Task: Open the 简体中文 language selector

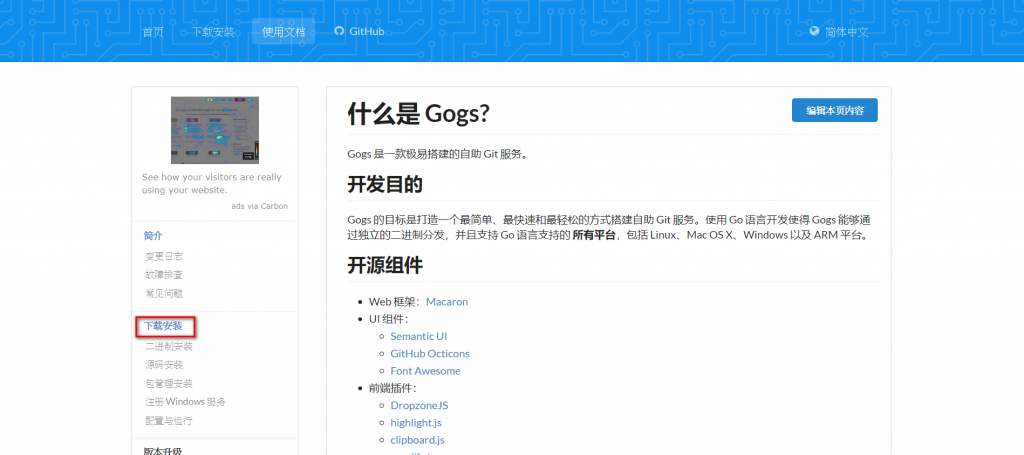Action: (x=846, y=32)
